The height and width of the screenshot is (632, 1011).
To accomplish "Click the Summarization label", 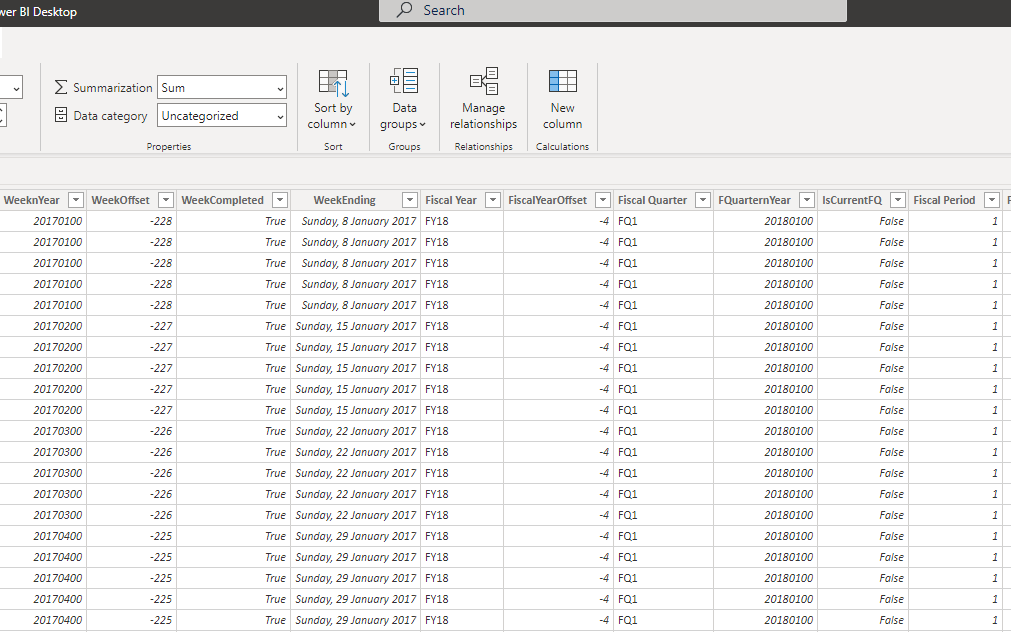I will pos(112,87).
